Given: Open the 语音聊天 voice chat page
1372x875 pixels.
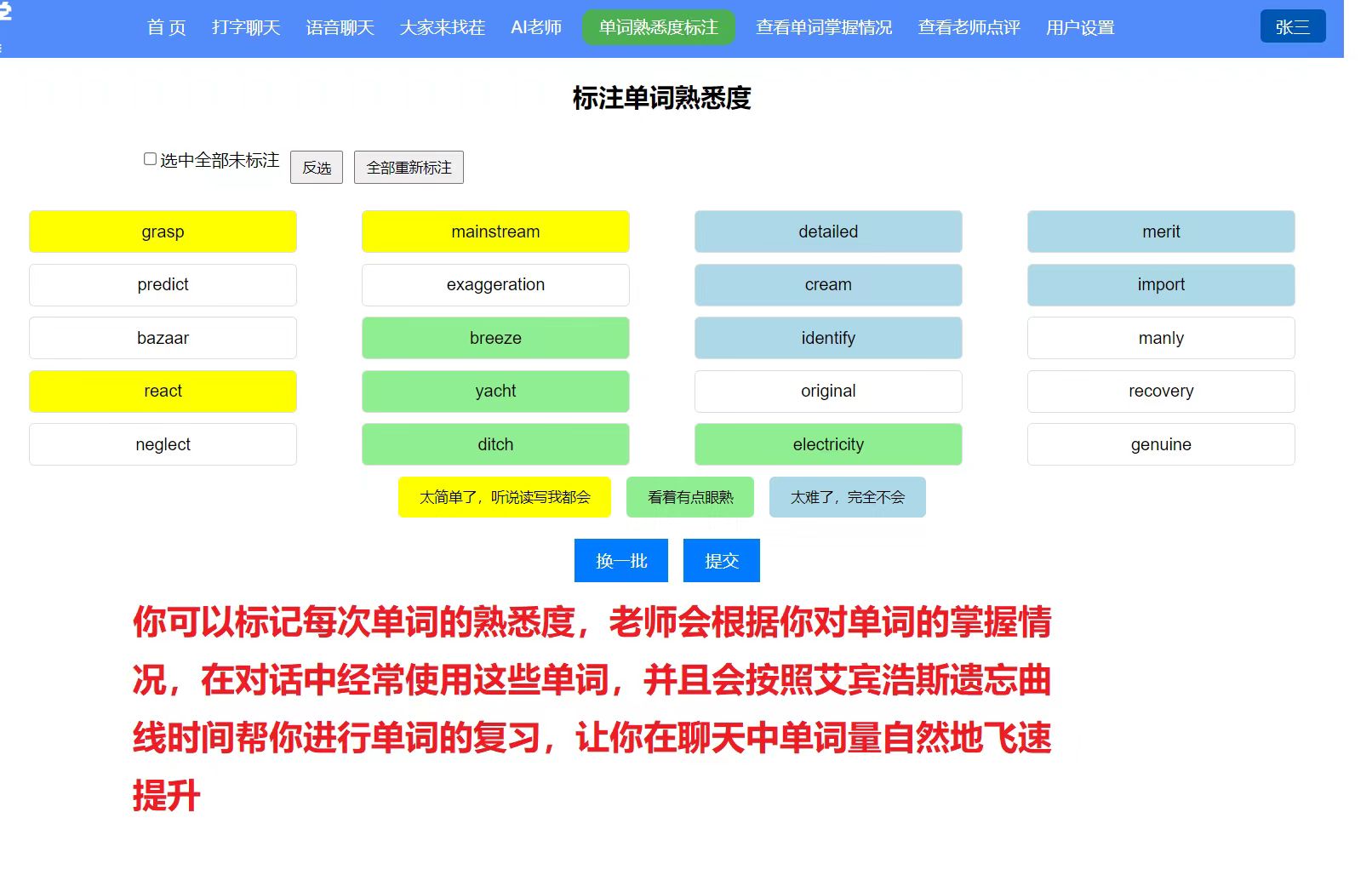Looking at the screenshot, I should 340,27.
